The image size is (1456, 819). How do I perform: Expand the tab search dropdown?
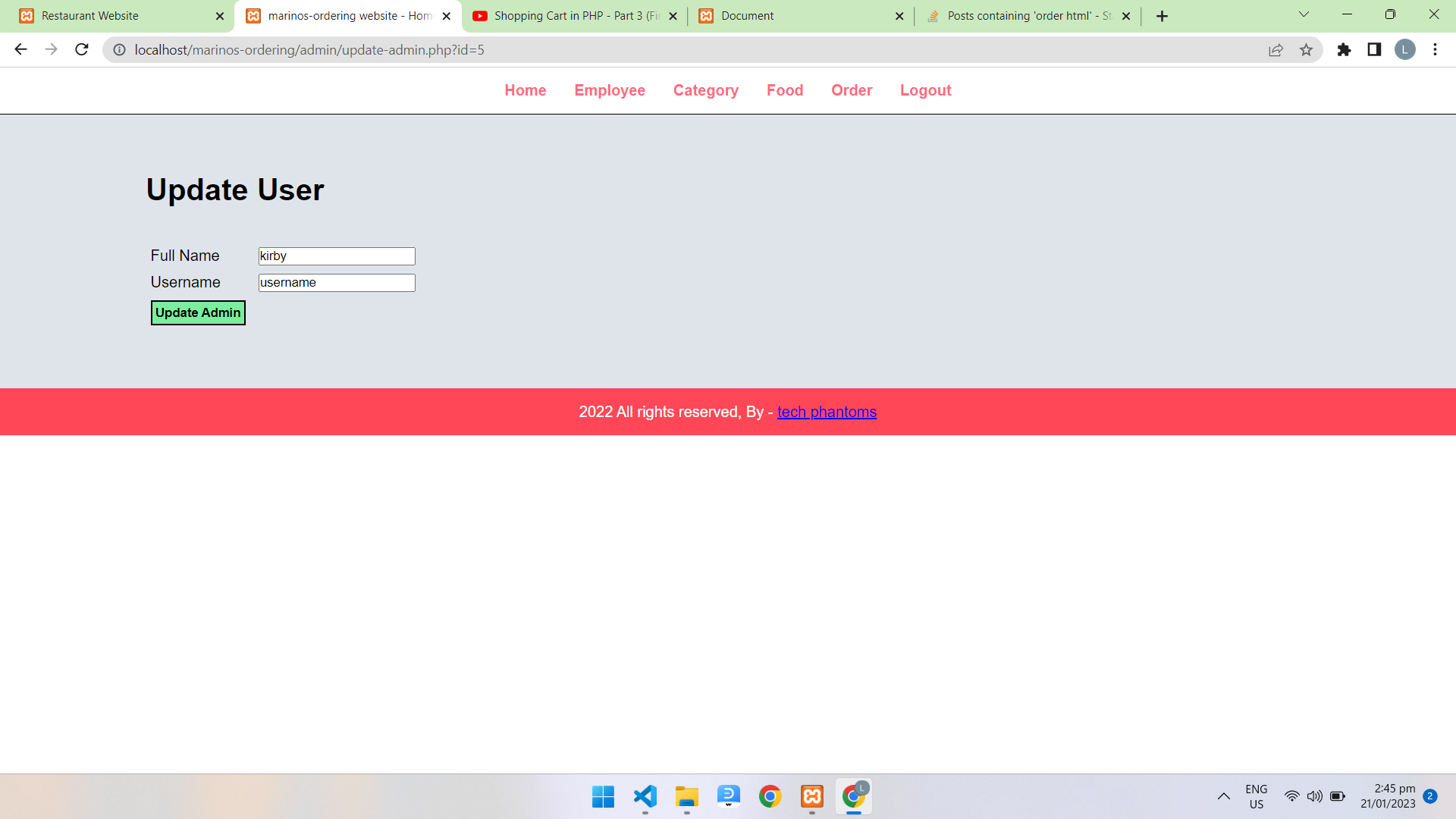pos(1304,14)
